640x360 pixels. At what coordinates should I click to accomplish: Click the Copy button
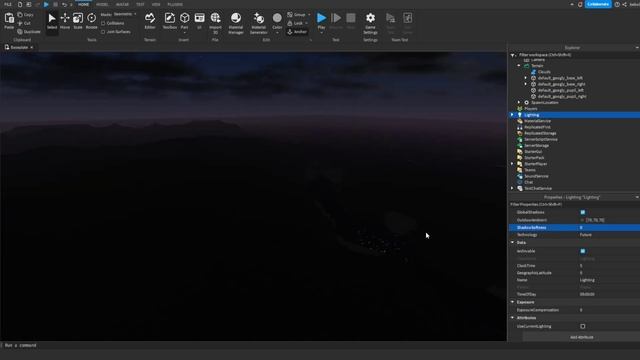point(25,15)
